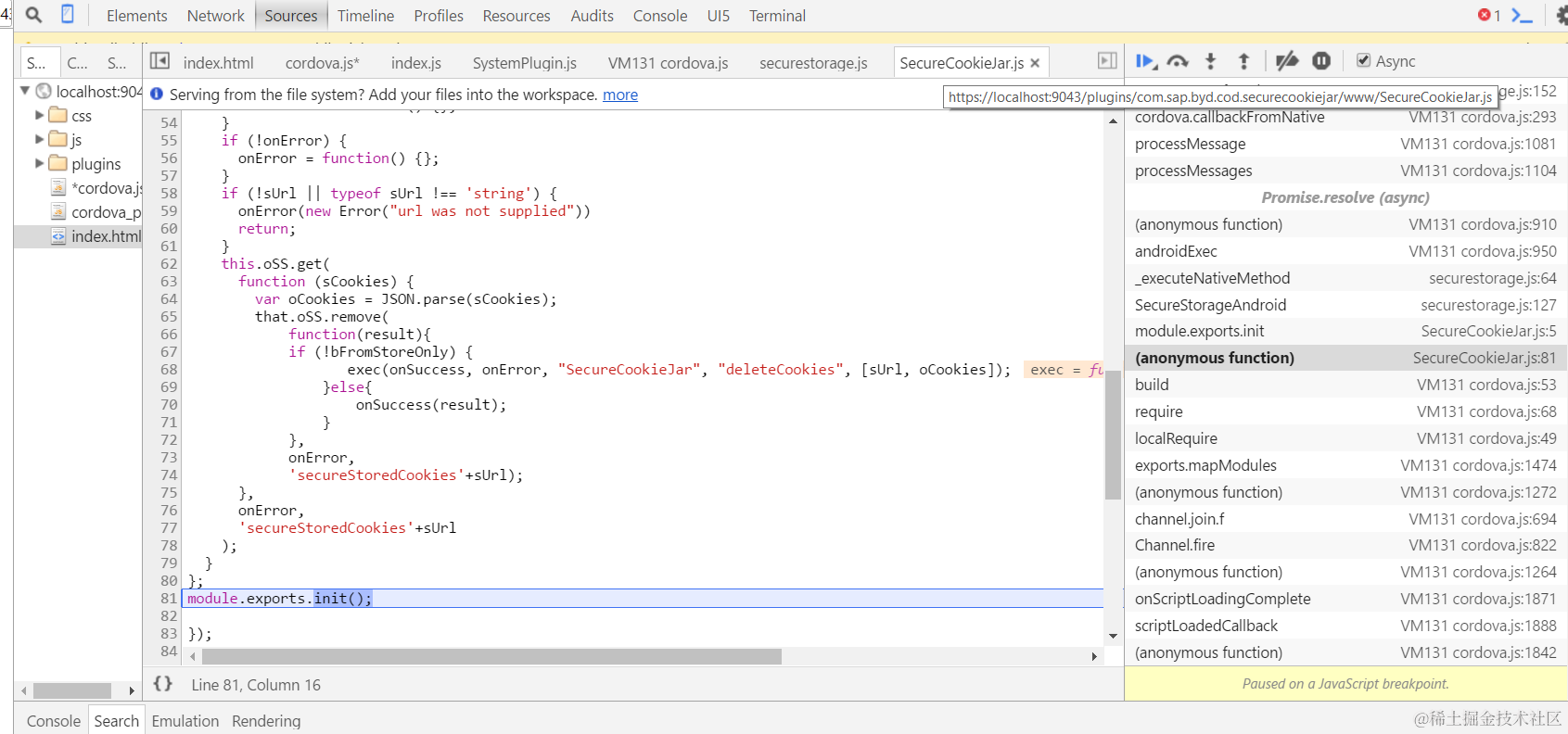Switch to the Sources panel
The image size is (1568, 734).
pyautogui.click(x=291, y=16)
